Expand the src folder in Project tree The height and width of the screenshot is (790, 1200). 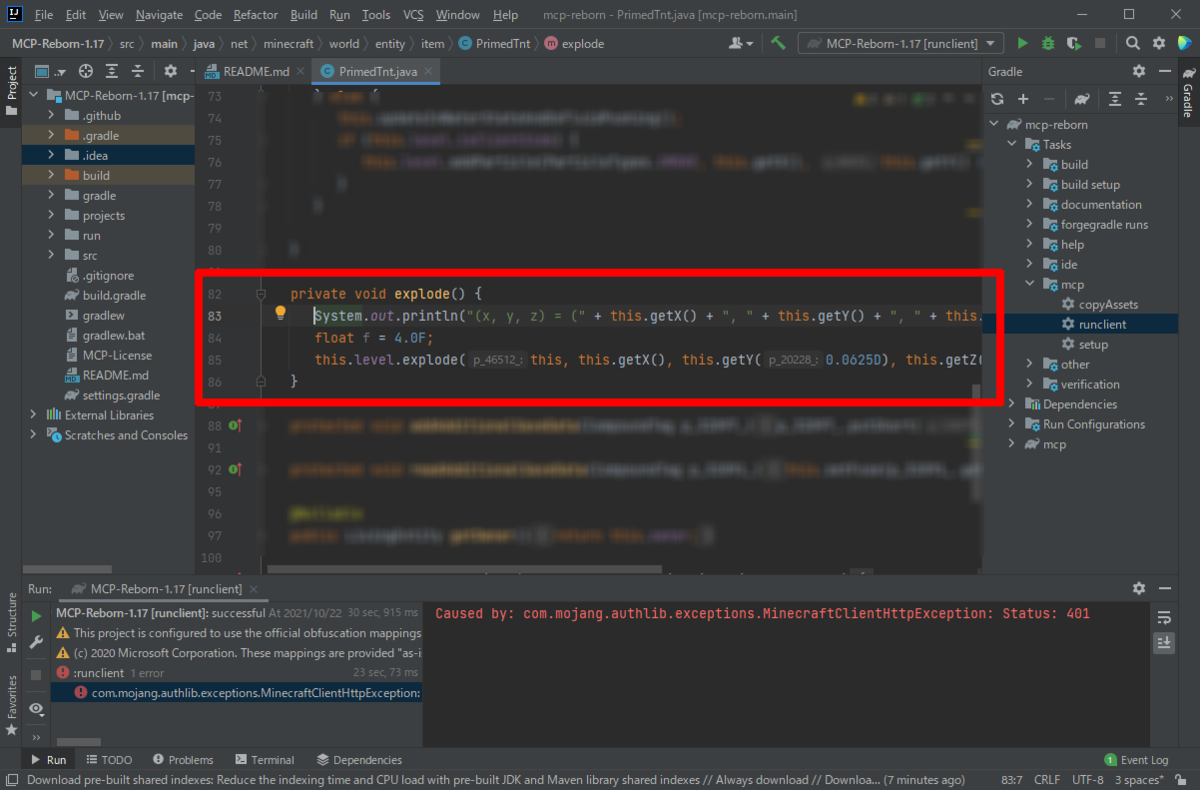[51, 255]
